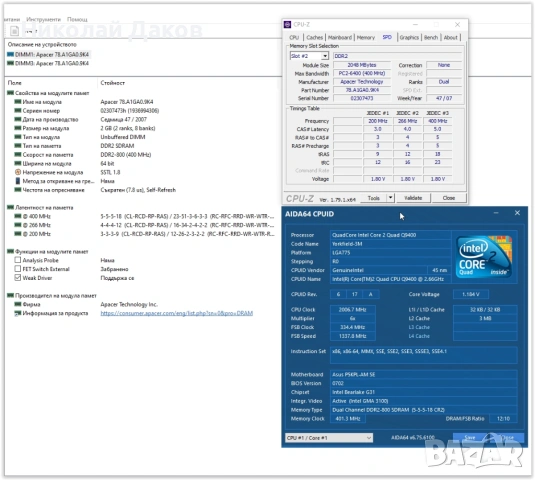This screenshot has width=535, height=480.
Task: Open the Tools dropdown arrow in CPU-Z
Action: click(x=390, y=198)
